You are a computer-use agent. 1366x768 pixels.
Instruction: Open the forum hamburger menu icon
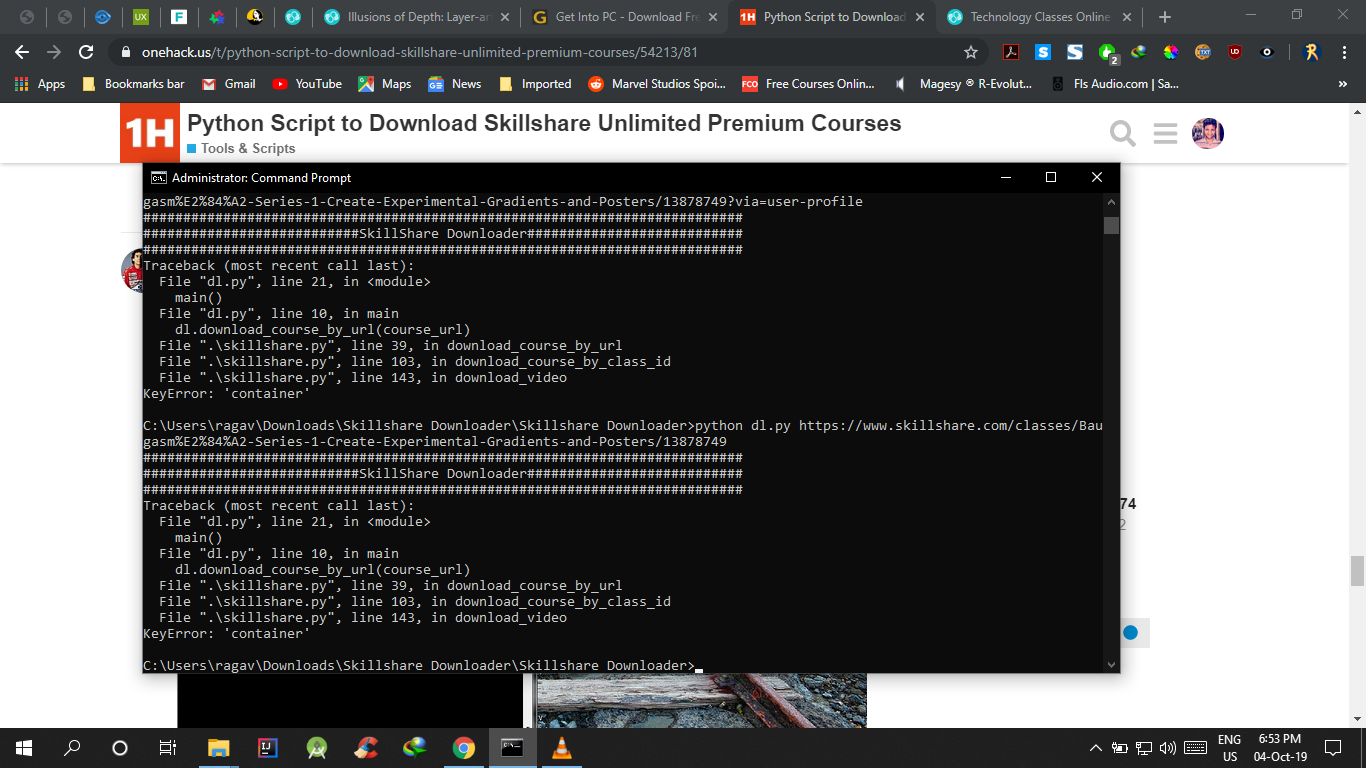[1165, 133]
